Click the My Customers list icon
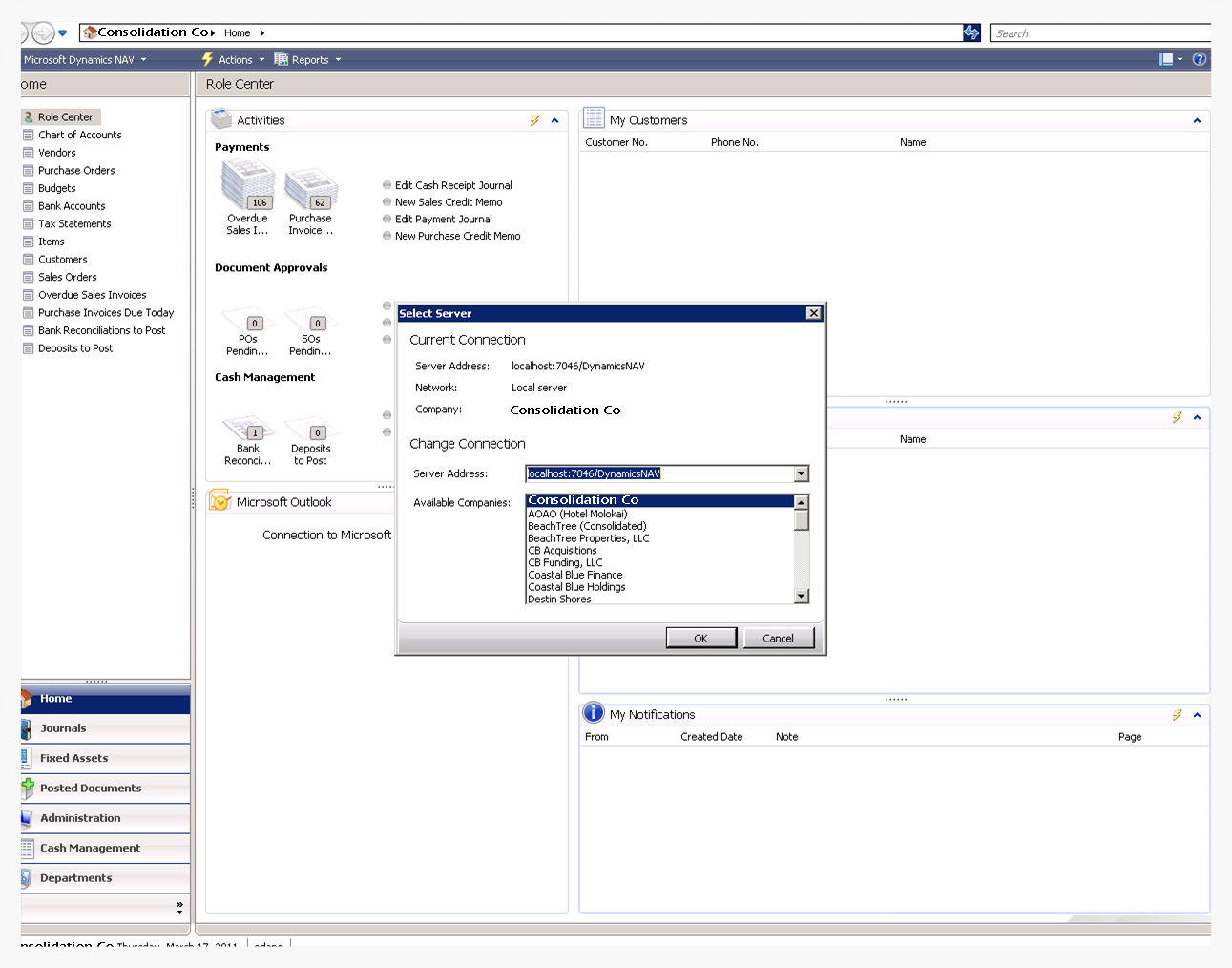1232x968 pixels. coord(594,118)
